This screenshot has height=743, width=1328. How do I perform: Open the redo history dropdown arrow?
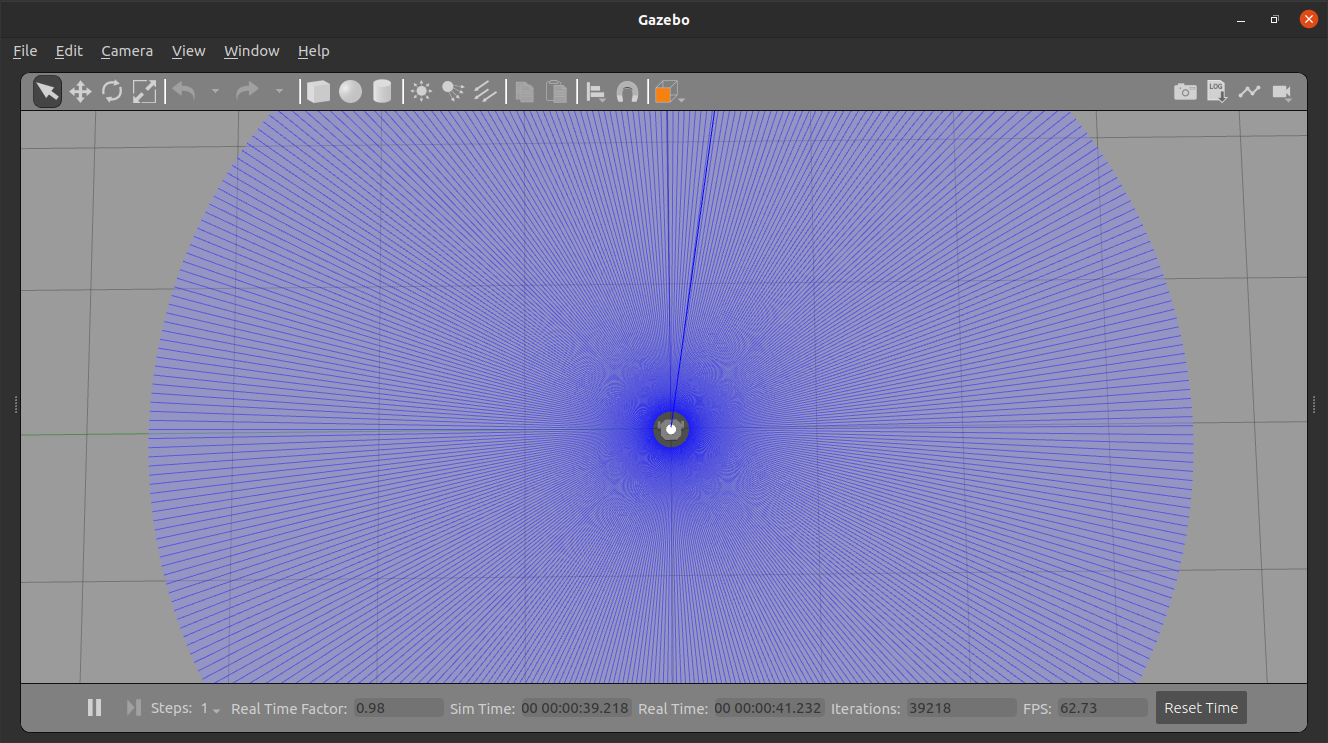tap(279, 92)
